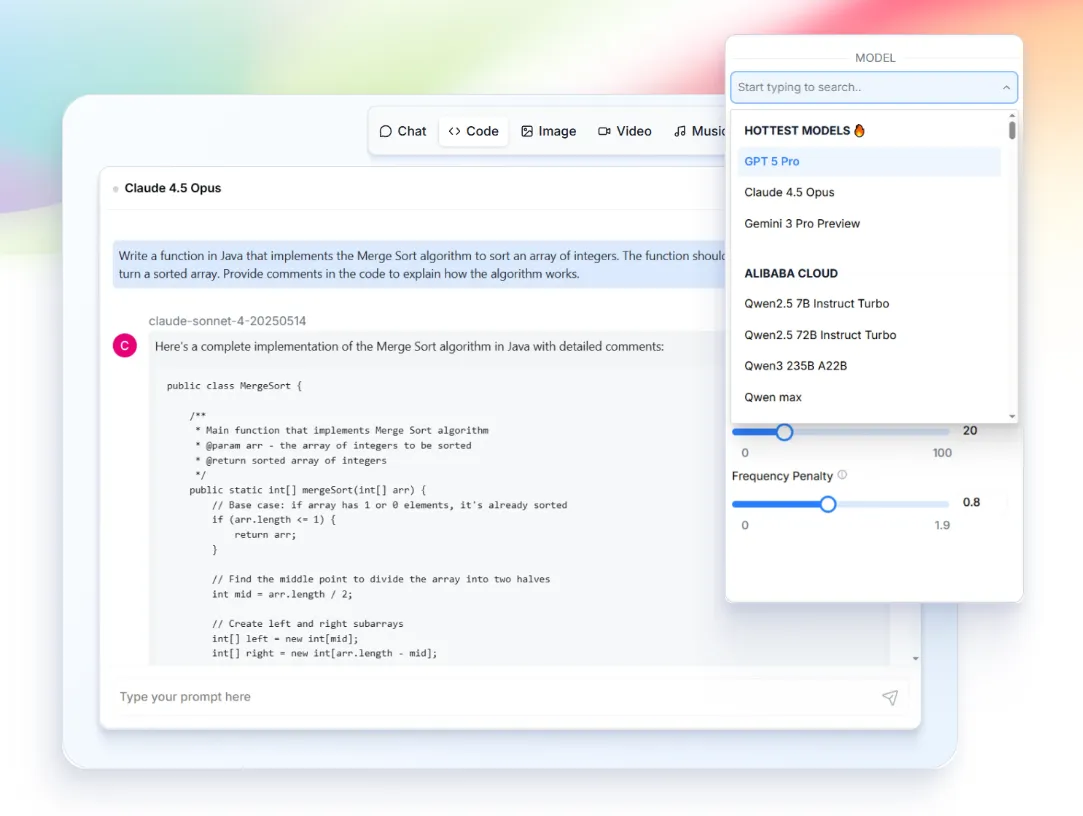The image size is (1083, 816).
Task: Open the Image tab
Action: point(549,131)
